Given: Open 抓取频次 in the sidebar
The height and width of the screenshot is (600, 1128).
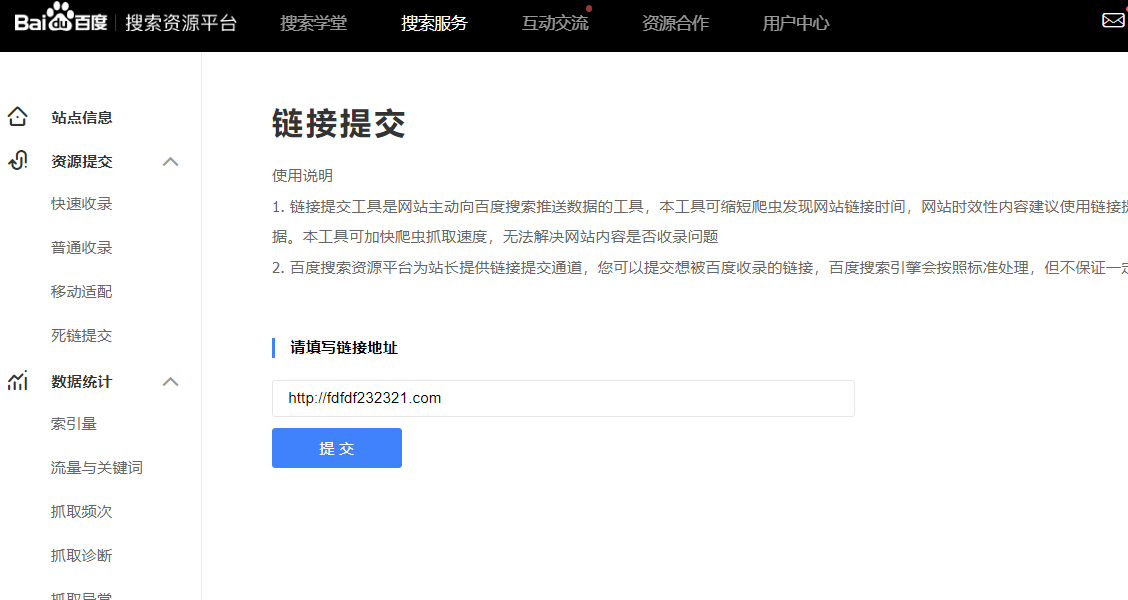Looking at the screenshot, I should pos(82,512).
